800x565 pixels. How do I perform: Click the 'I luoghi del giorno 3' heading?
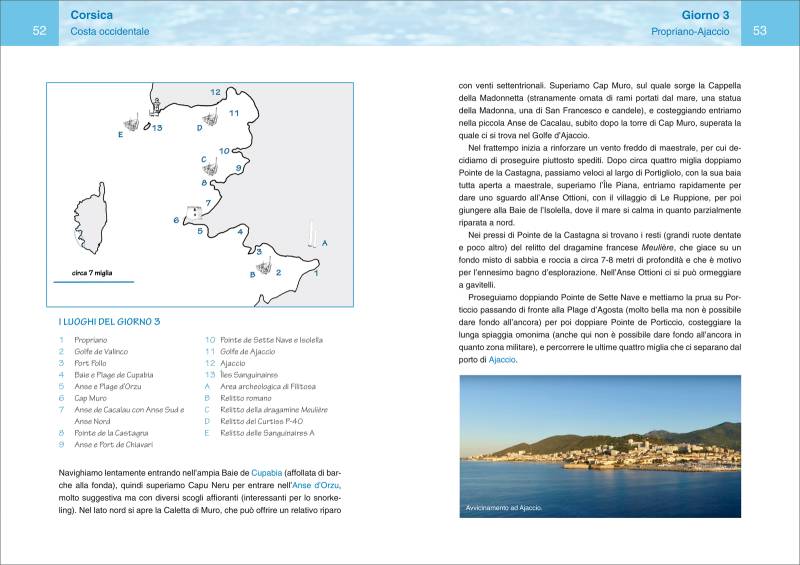pyautogui.click(x=110, y=321)
